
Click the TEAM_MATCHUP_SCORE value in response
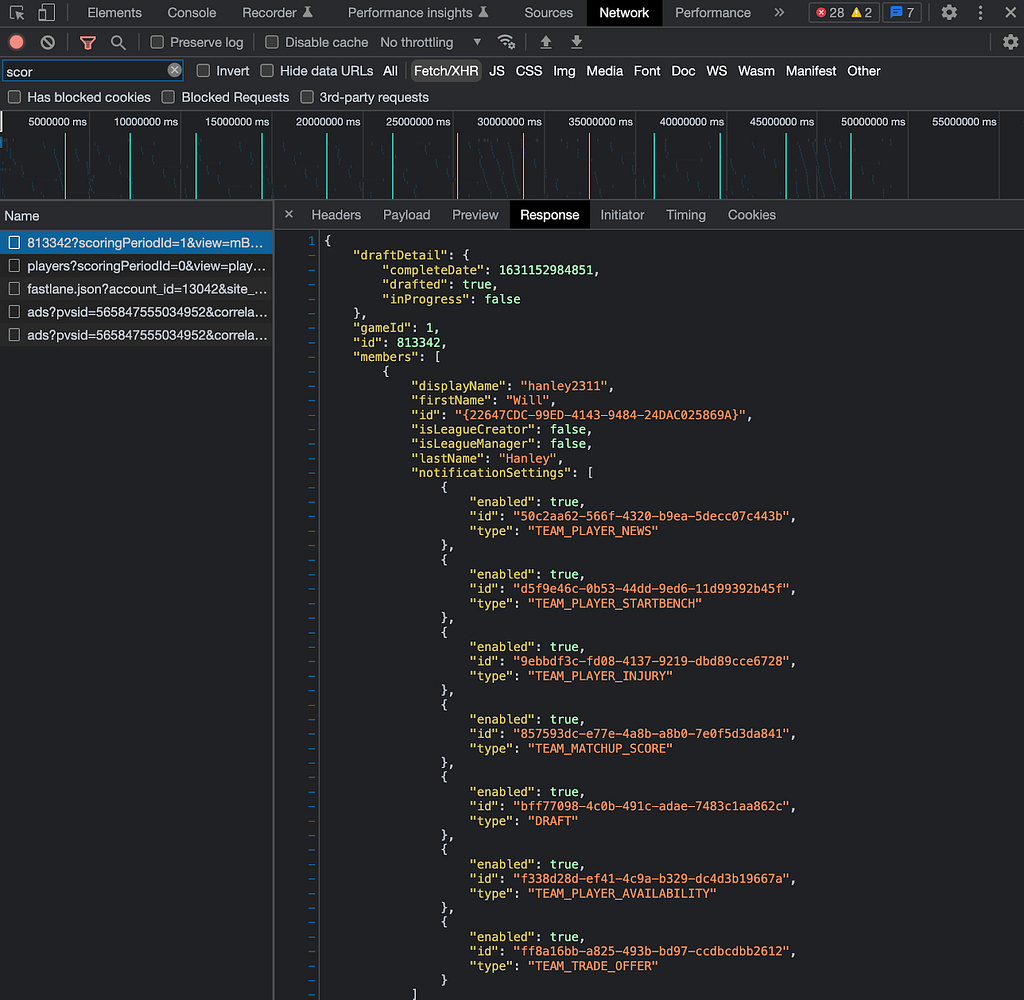600,749
